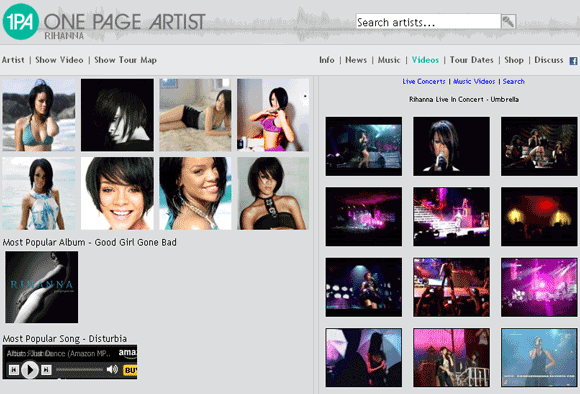Click the search magnifier icon button
The width and height of the screenshot is (580, 394).
click(x=508, y=22)
